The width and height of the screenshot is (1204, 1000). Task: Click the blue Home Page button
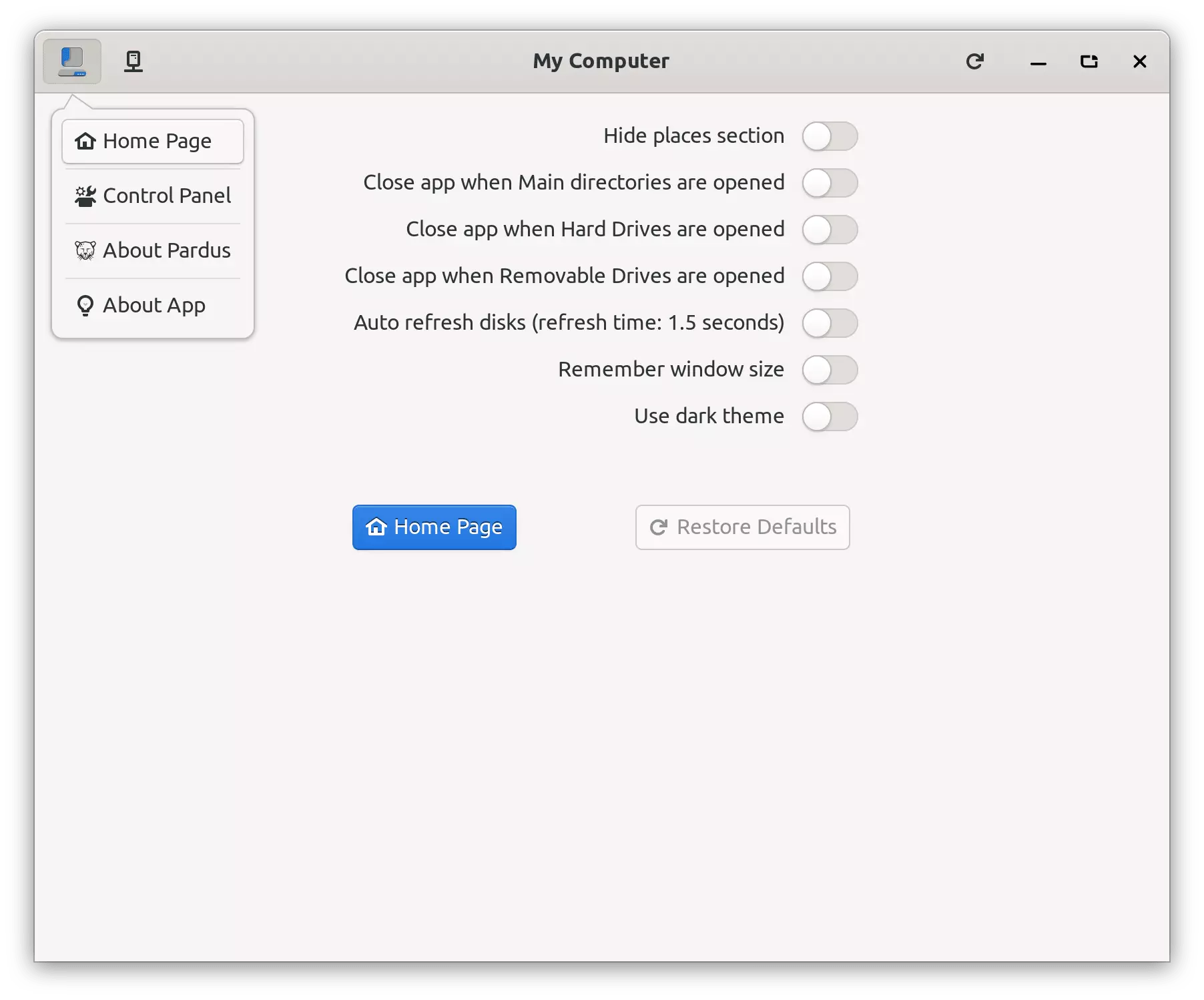point(434,527)
